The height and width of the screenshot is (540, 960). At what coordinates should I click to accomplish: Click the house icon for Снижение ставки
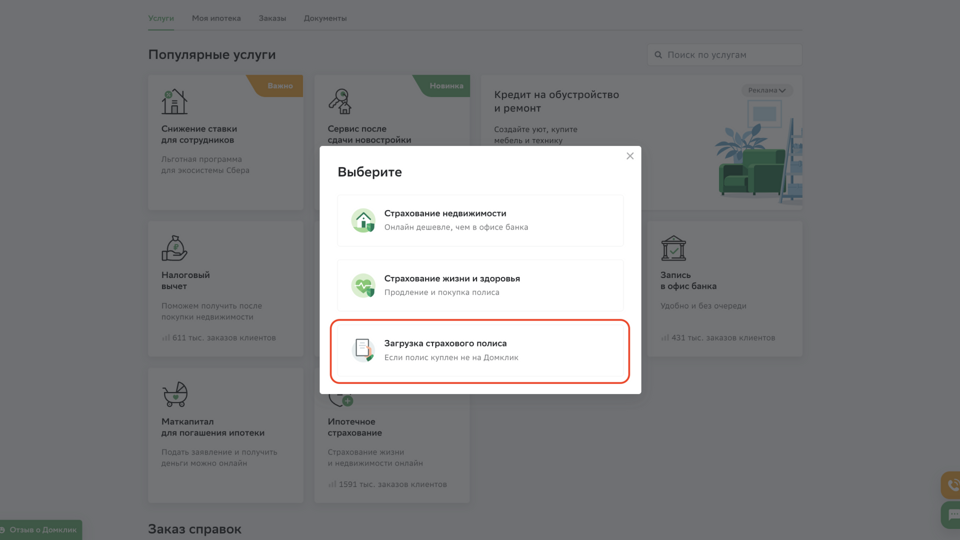pos(174,102)
